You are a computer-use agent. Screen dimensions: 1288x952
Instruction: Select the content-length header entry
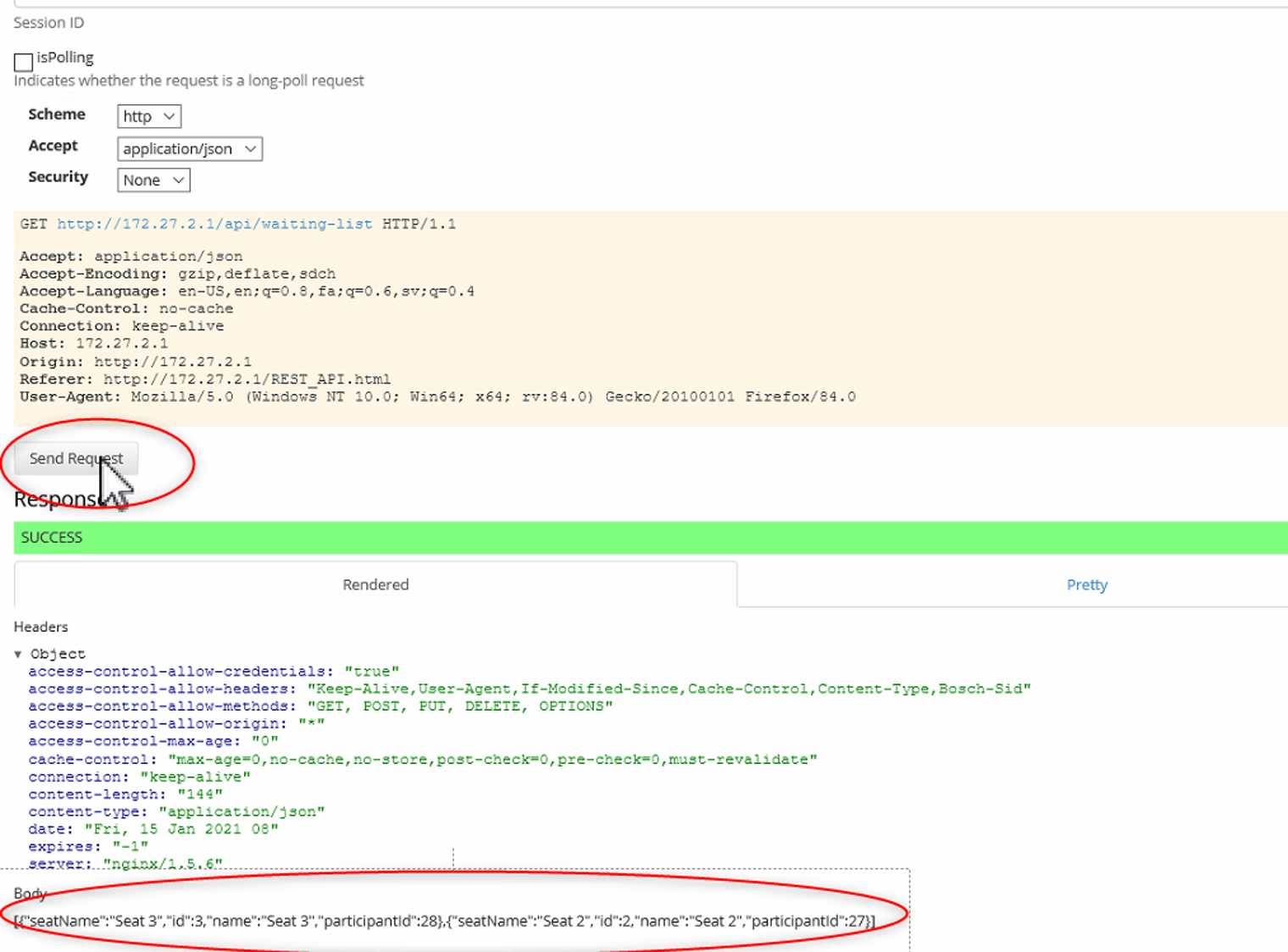click(125, 794)
